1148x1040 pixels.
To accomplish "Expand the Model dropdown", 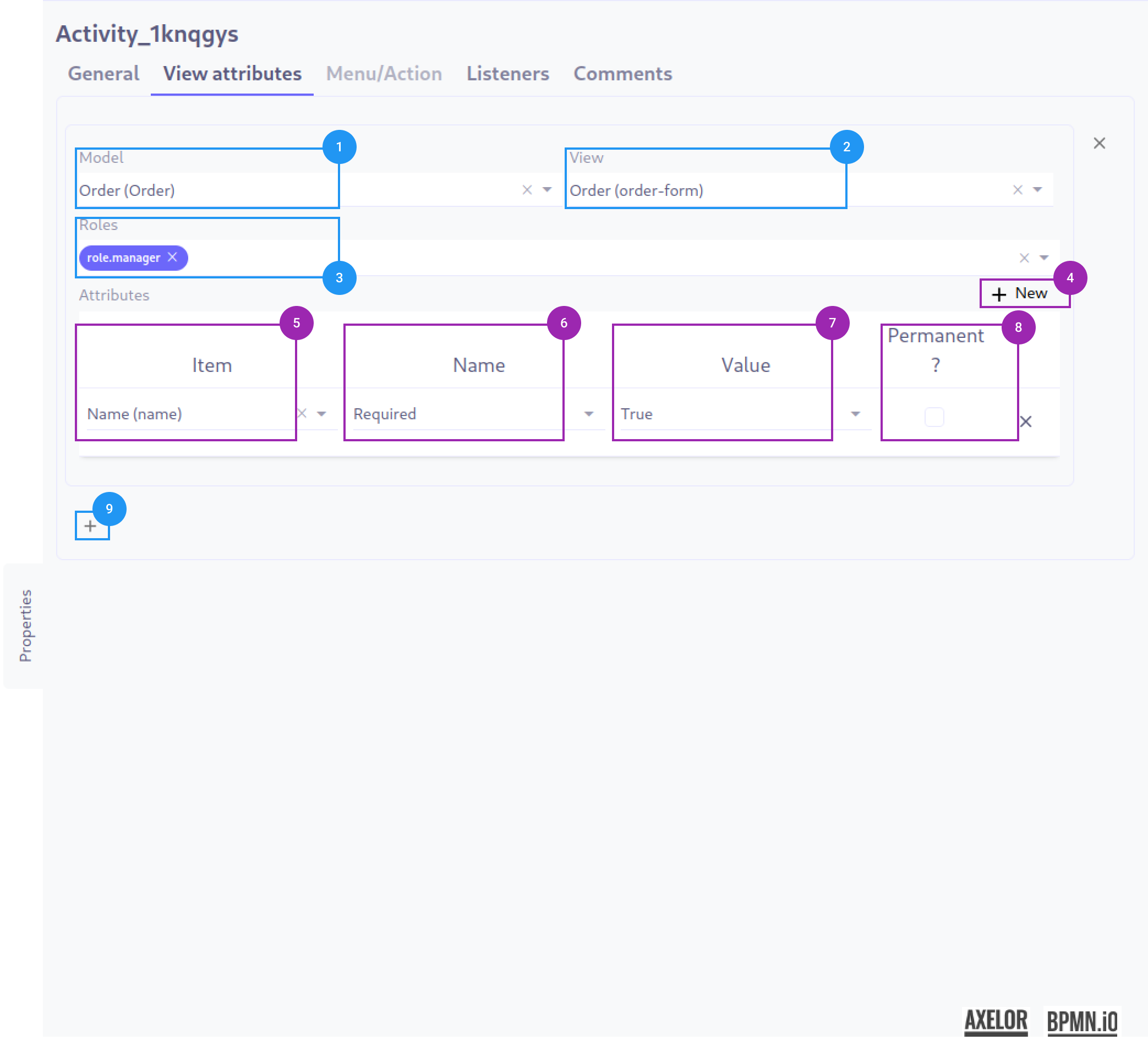I will 546,190.
